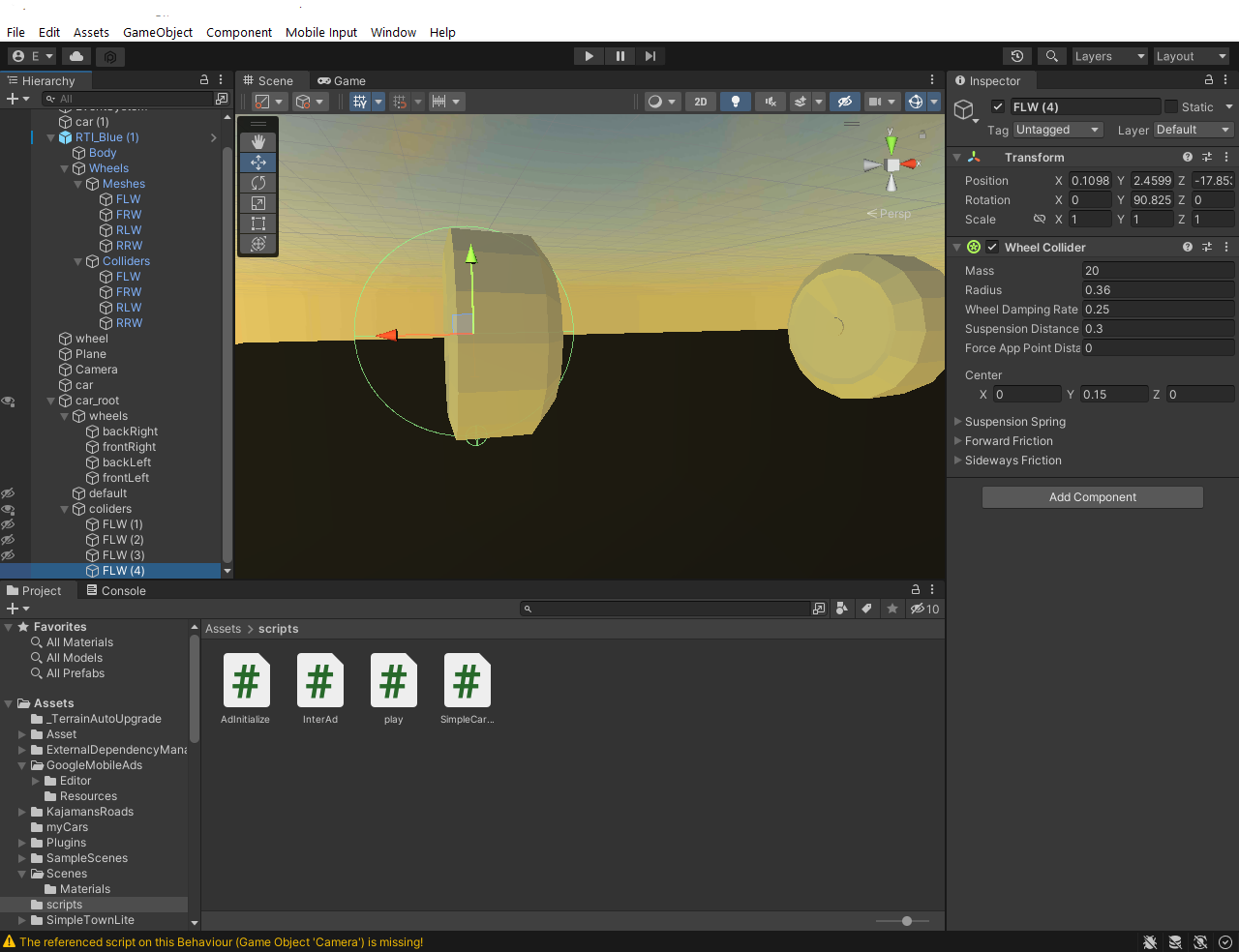
Task: Disable the Wheel Collider checkbox
Action: coord(992,247)
